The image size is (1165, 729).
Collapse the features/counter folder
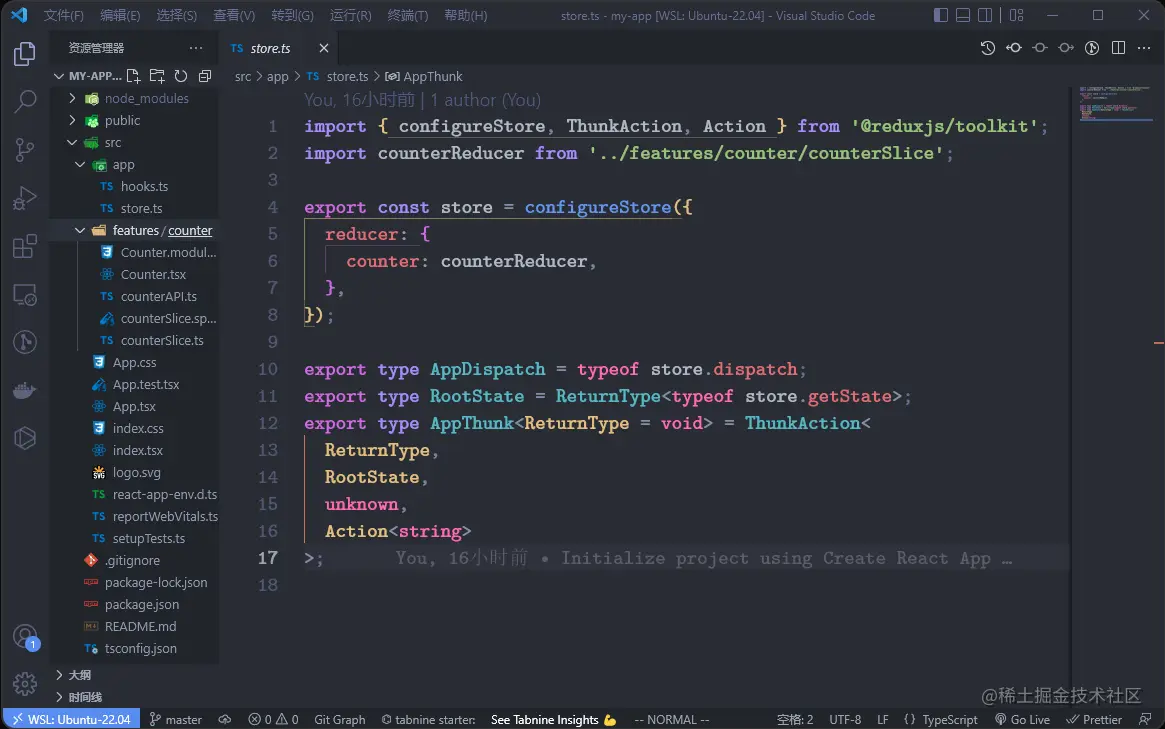click(x=134, y=230)
